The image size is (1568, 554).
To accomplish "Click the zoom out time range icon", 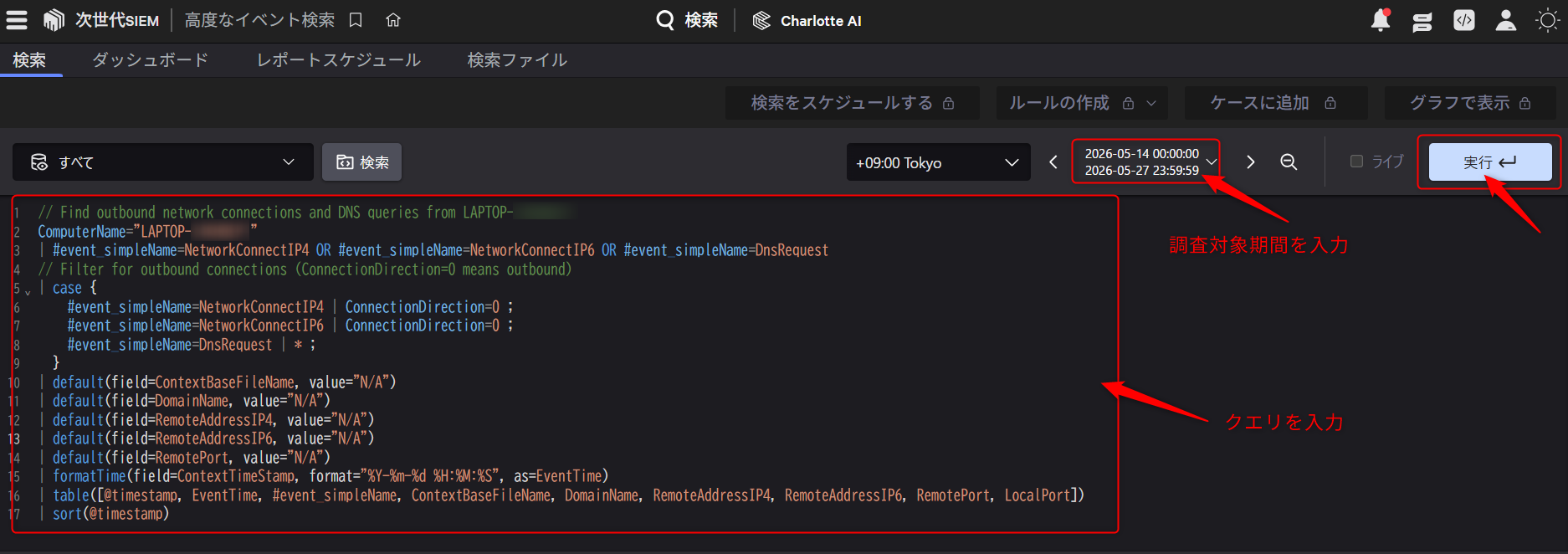I will click(1289, 162).
